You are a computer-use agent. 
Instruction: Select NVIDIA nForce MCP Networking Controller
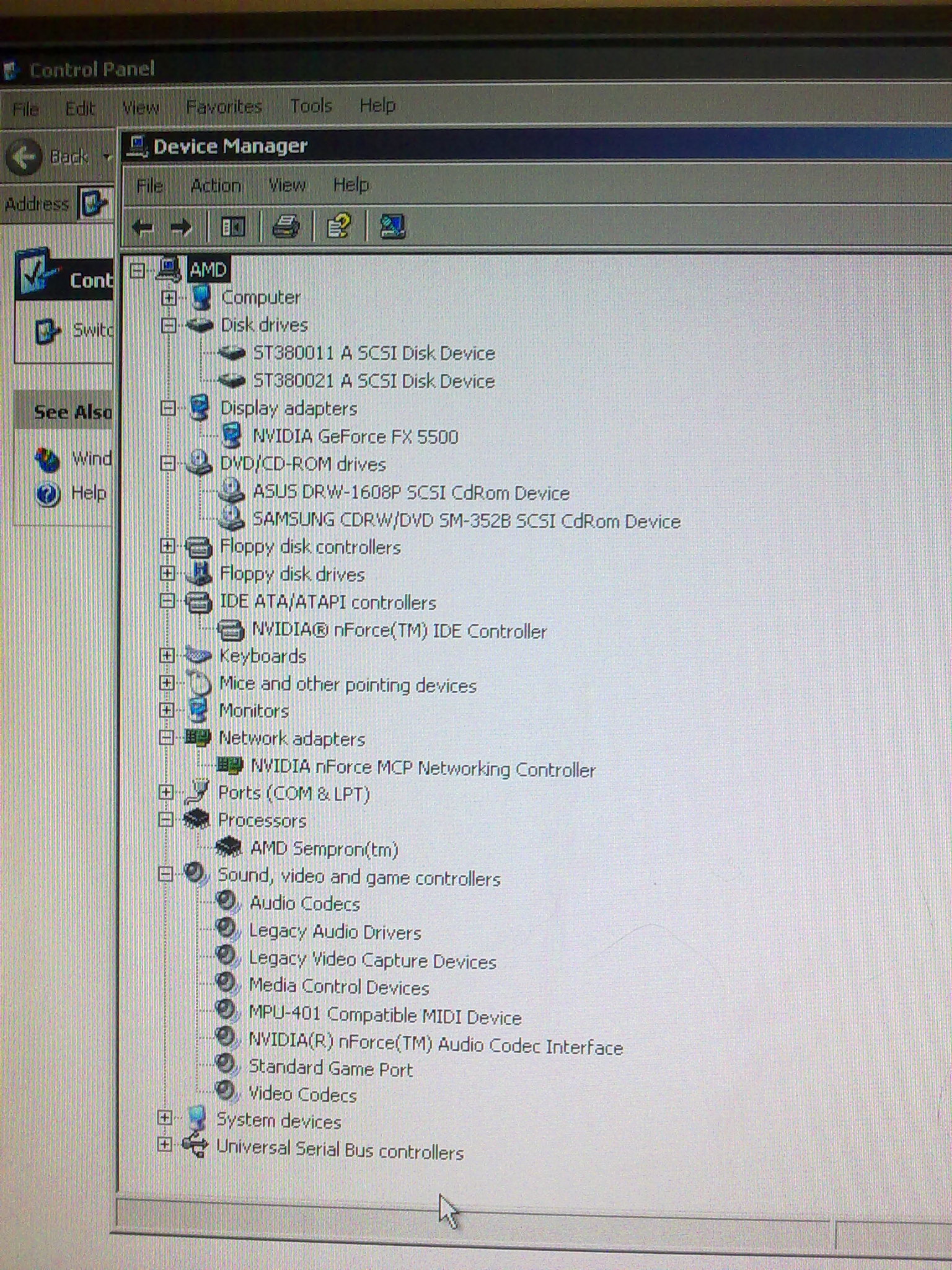(x=423, y=768)
